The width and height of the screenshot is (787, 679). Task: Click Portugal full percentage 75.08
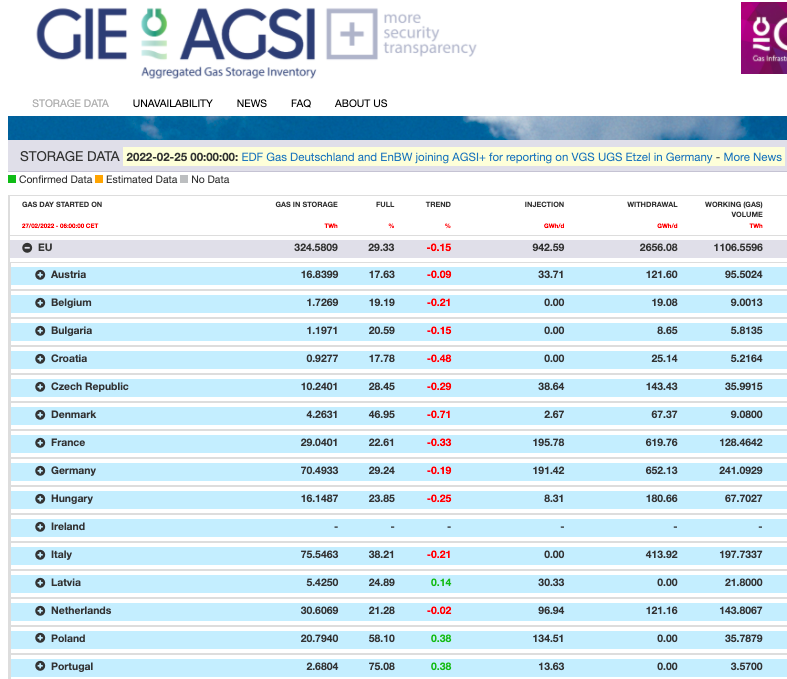pyautogui.click(x=381, y=666)
